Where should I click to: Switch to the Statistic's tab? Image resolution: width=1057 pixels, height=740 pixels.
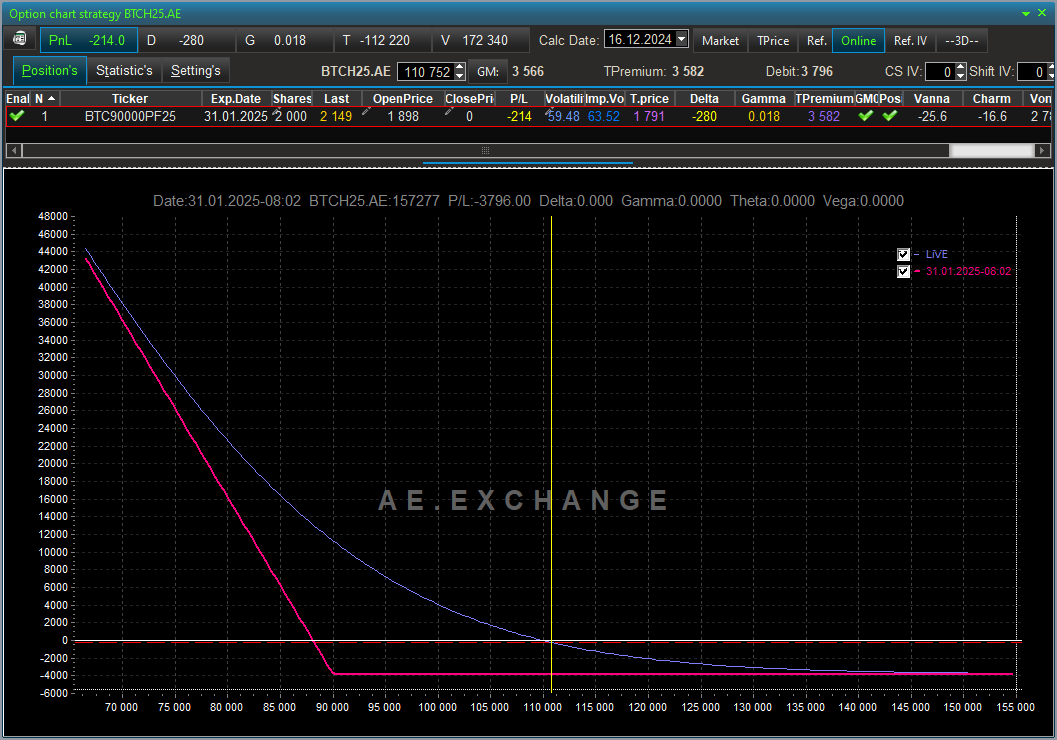click(124, 71)
